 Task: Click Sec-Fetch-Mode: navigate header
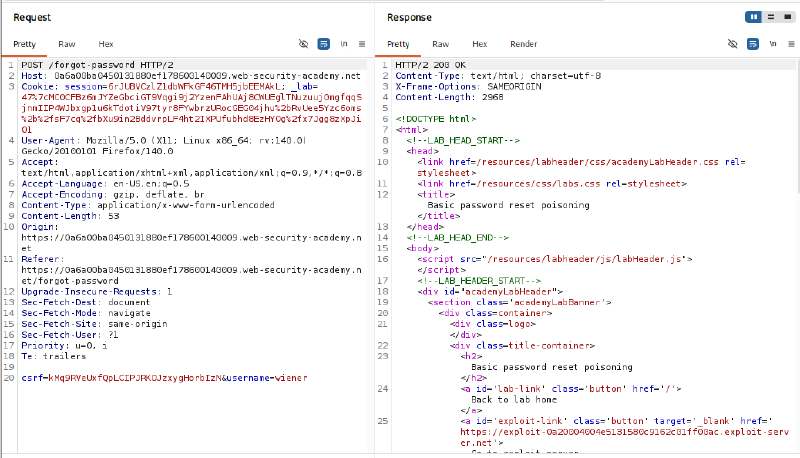pos(86,313)
